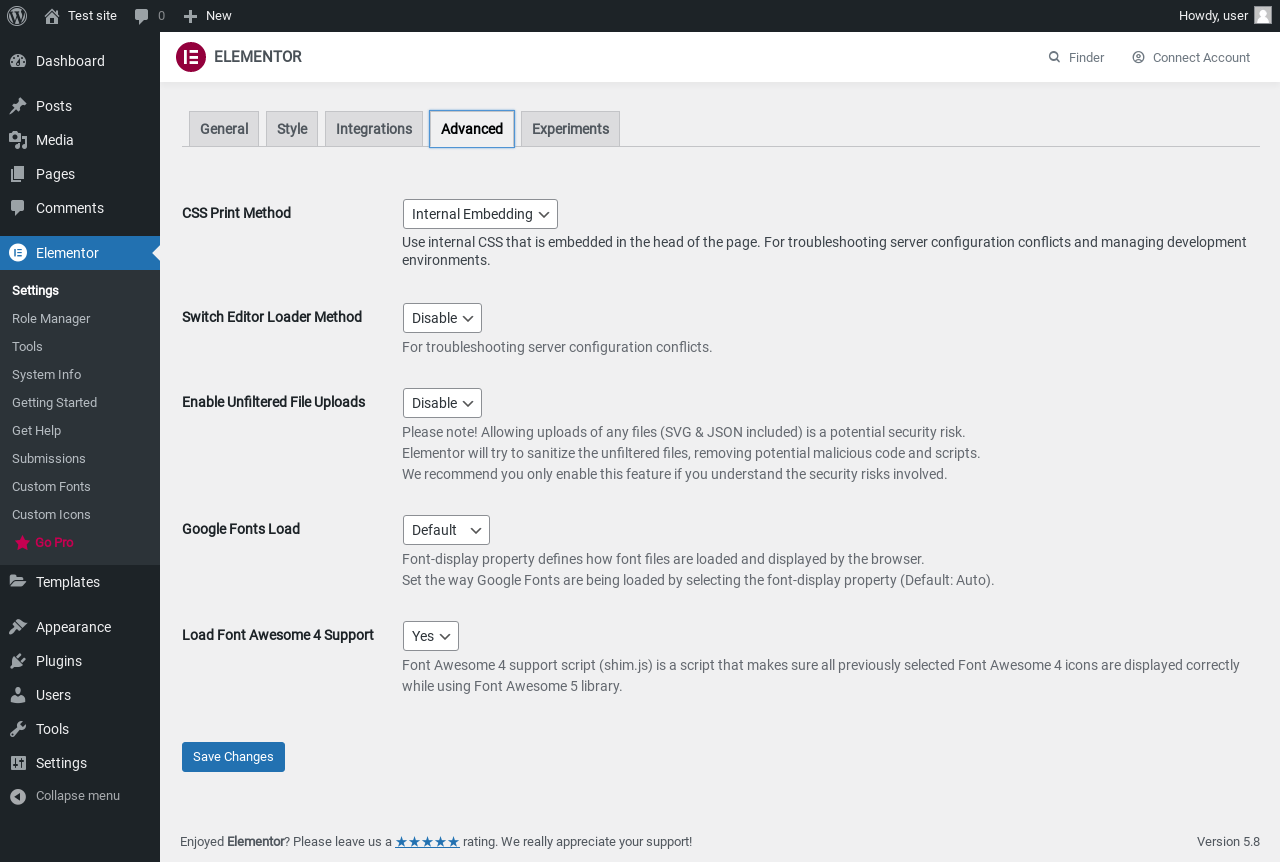
Task: Click the Dashboard gauge icon
Action: pyautogui.click(x=18, y=61)
